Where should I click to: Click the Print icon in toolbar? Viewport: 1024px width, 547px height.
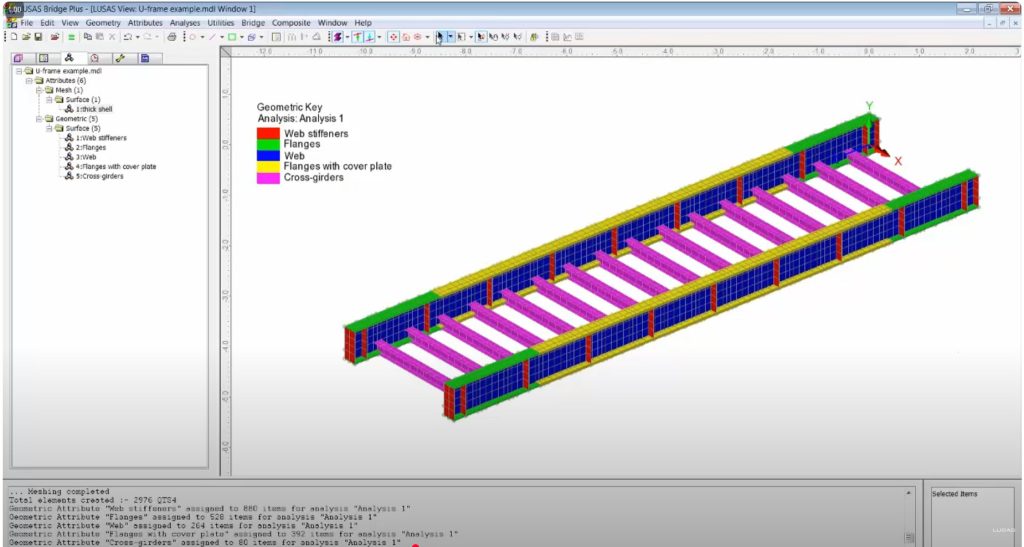pyautogui.click(x=172, y=37)
